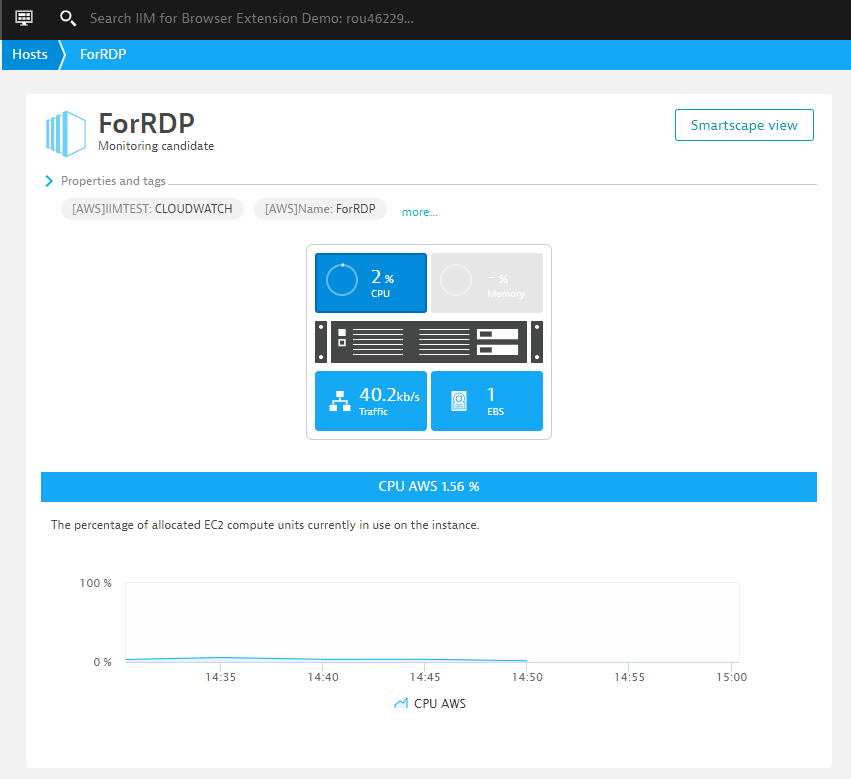The height and width of the screenshot is (779, 851).
Task: Select the ForRDP breadcrumb item
Action: coord(103,54)
